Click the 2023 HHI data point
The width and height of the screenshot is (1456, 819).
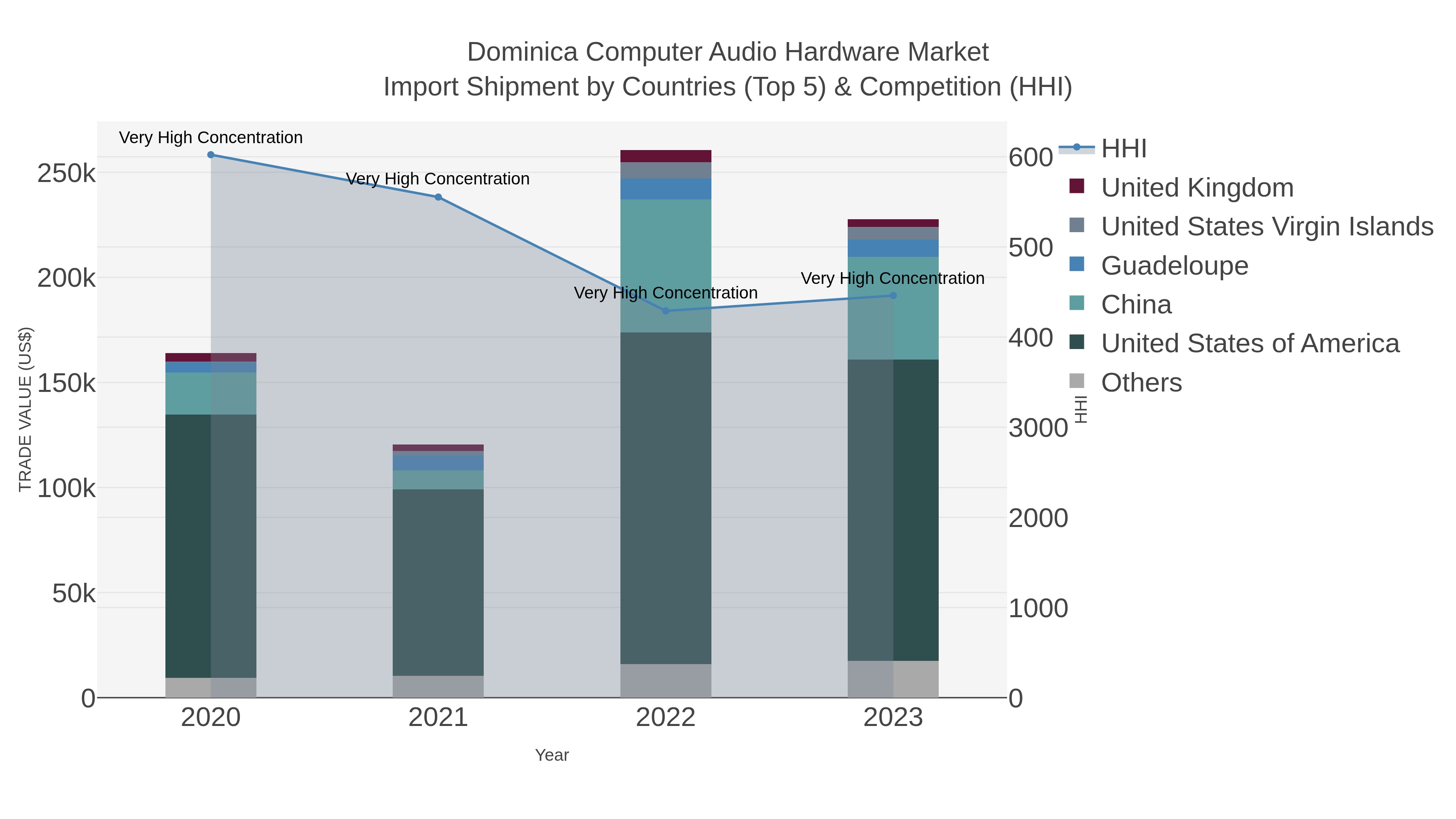coord(893,296)
